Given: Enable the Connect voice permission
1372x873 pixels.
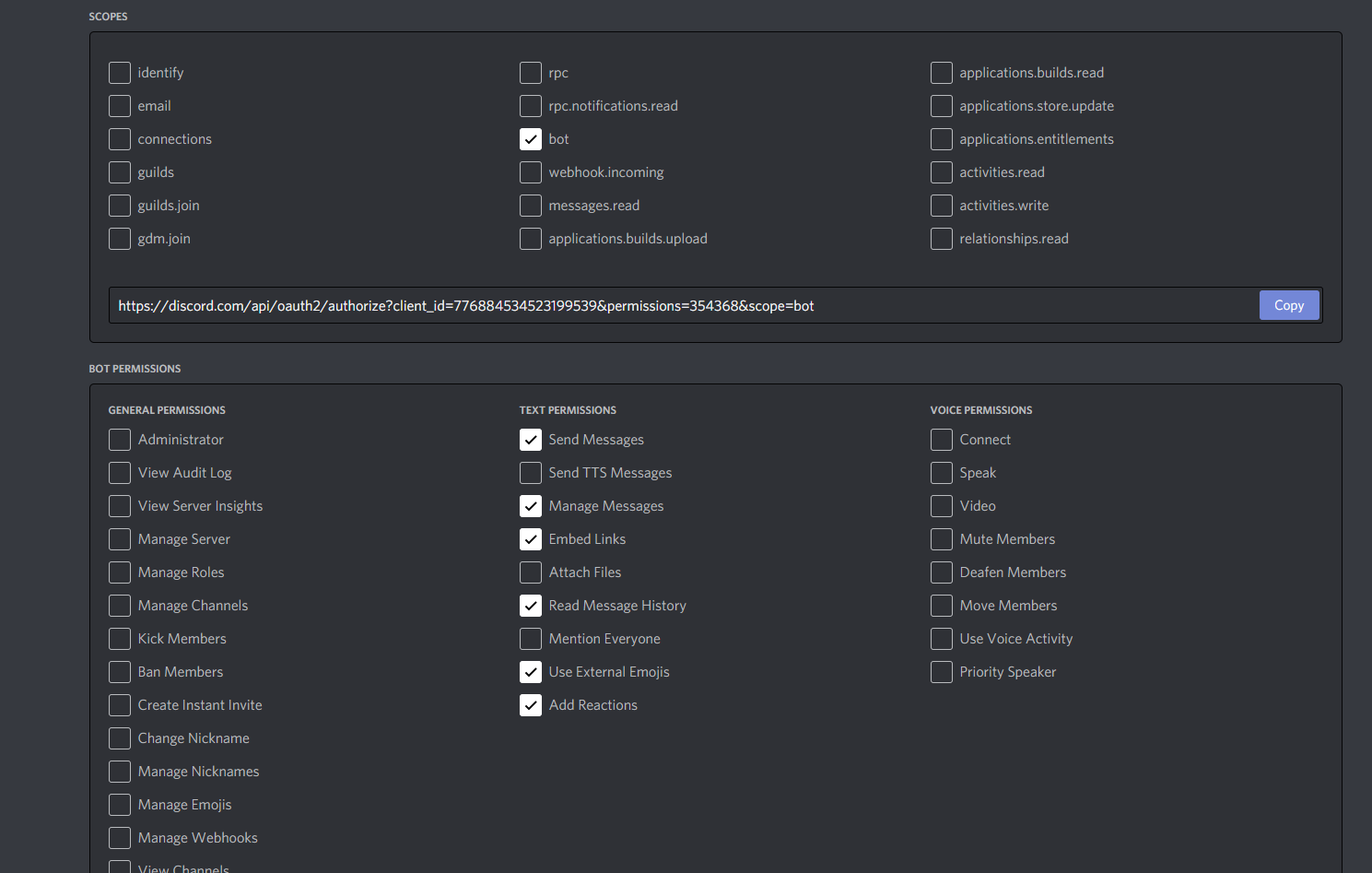Looking at the screenshot, I should (942, 440).
